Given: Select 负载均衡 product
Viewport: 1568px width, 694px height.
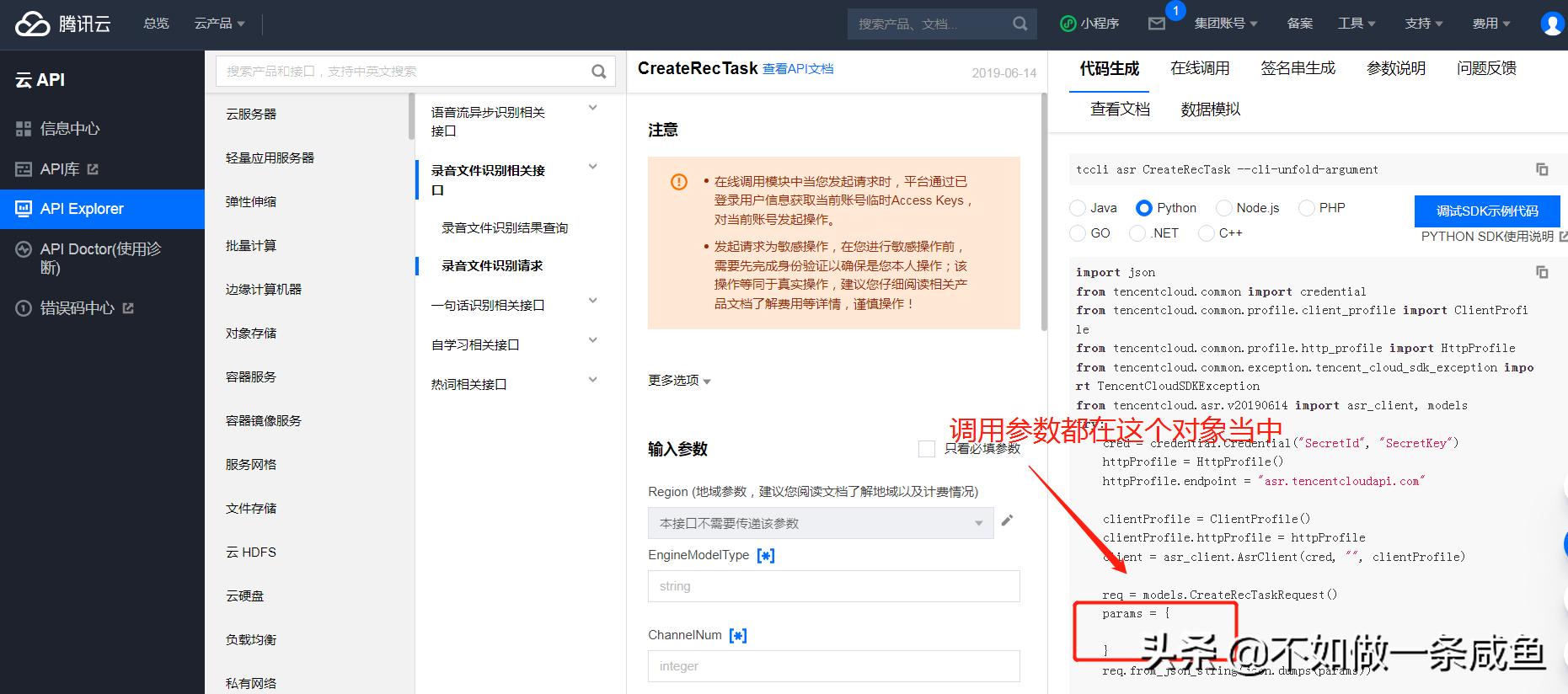Looking at the screenshot, I should (x=251, y=640).
